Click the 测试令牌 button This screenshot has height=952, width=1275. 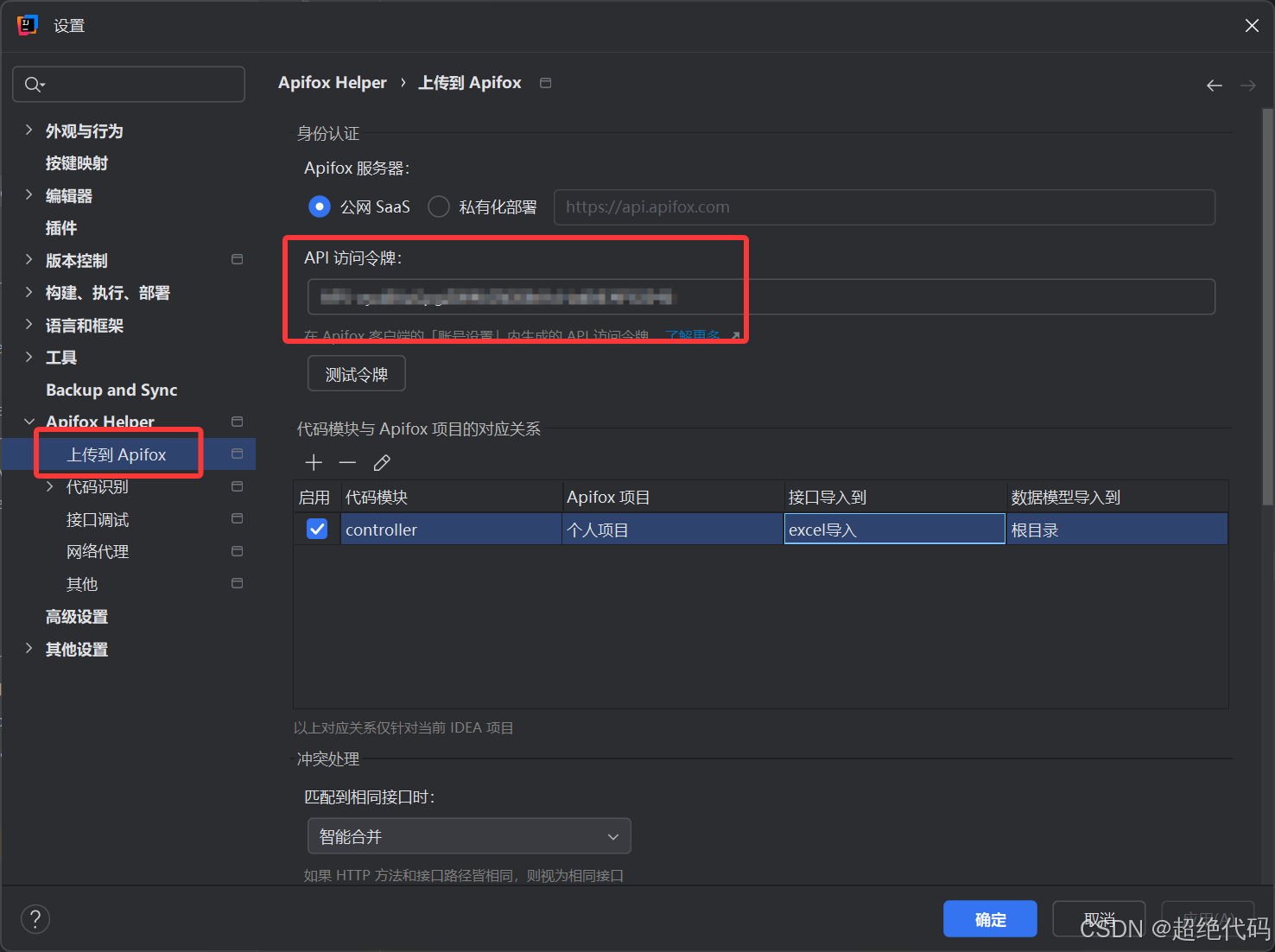coord(357,374)
